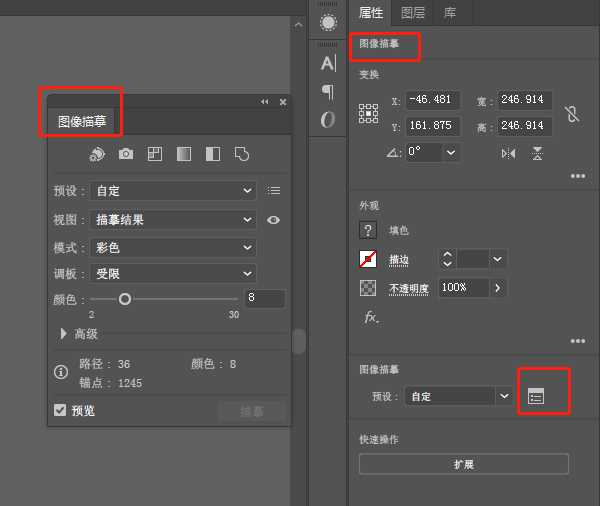Open the Appearance sun icon in dock
The height and width of the screenshot is (506, 600).
click(328, 22)
